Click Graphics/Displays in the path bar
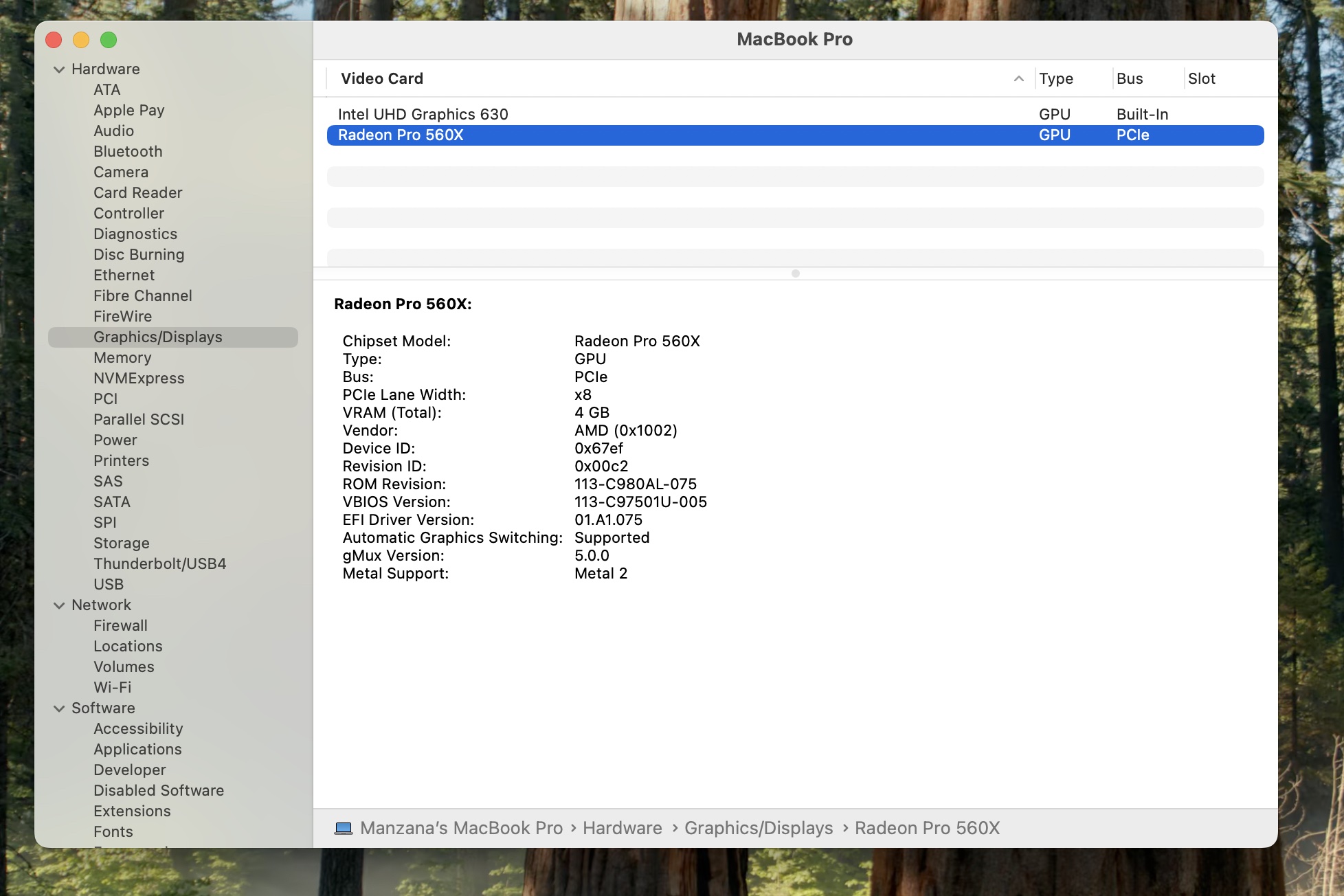This screenshot has height=896, width=1344. (759, 829)
